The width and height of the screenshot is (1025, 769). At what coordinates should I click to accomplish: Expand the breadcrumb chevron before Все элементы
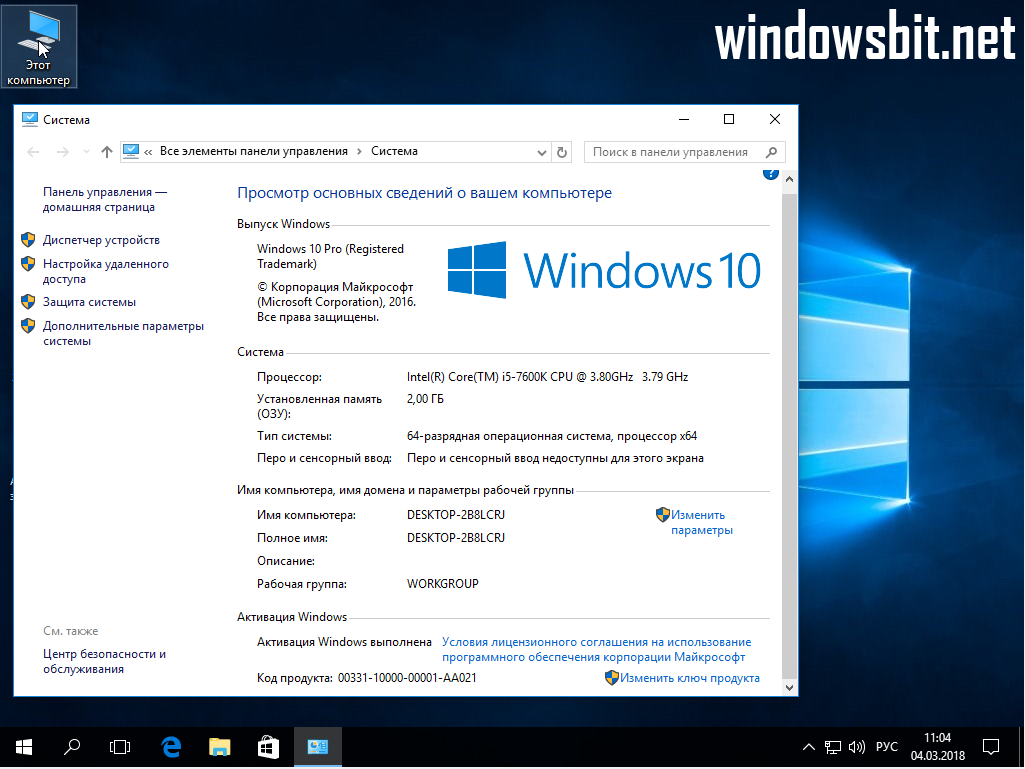tap(148, 152)
